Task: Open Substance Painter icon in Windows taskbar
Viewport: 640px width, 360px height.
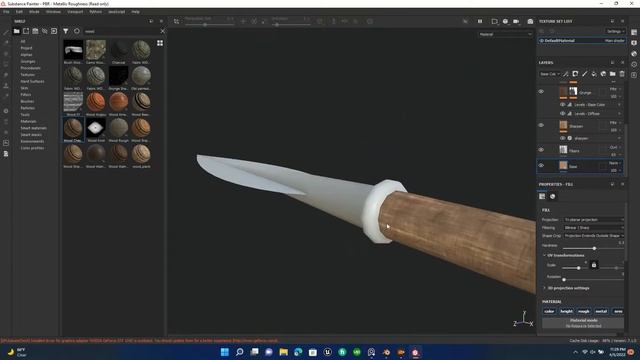Action: [415, 352]
